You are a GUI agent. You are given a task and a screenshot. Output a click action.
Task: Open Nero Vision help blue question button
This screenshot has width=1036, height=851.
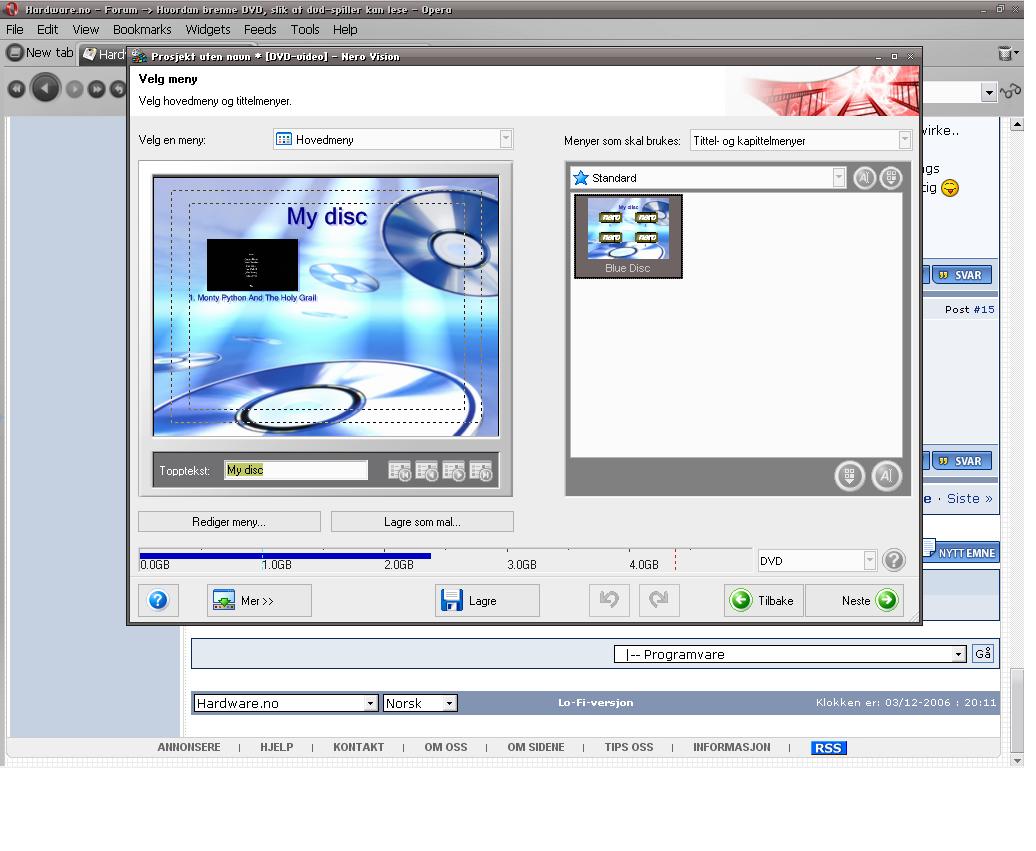tap(158, 601)
